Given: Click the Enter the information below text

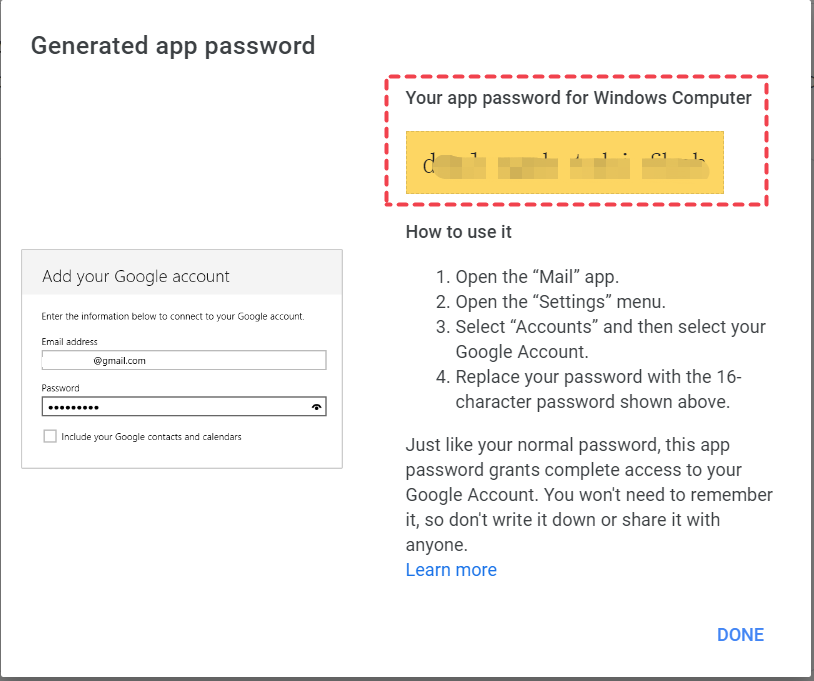Looking at the screenshot, I should (x=172, y=316).
